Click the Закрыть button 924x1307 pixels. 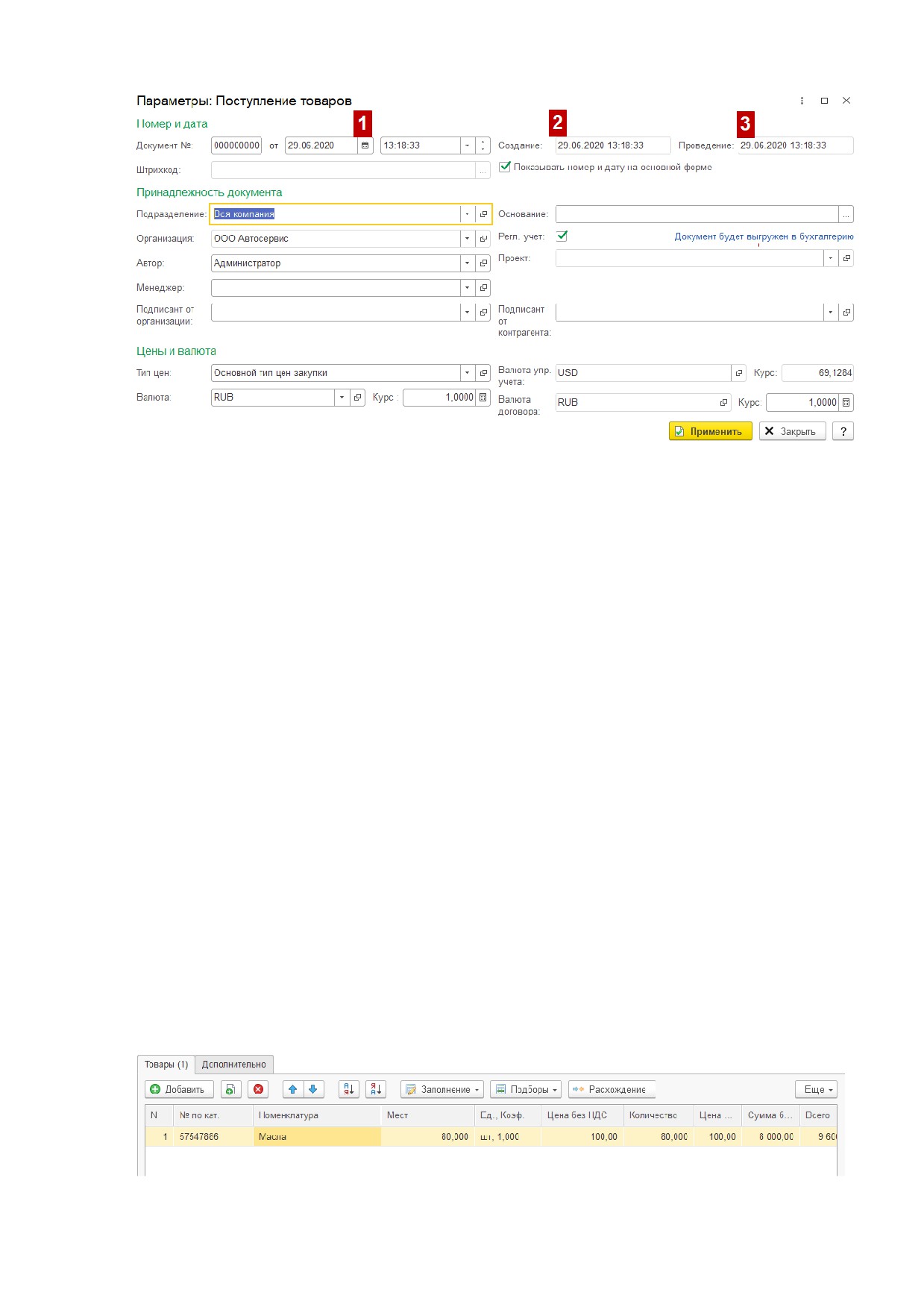tap(793, 431)
